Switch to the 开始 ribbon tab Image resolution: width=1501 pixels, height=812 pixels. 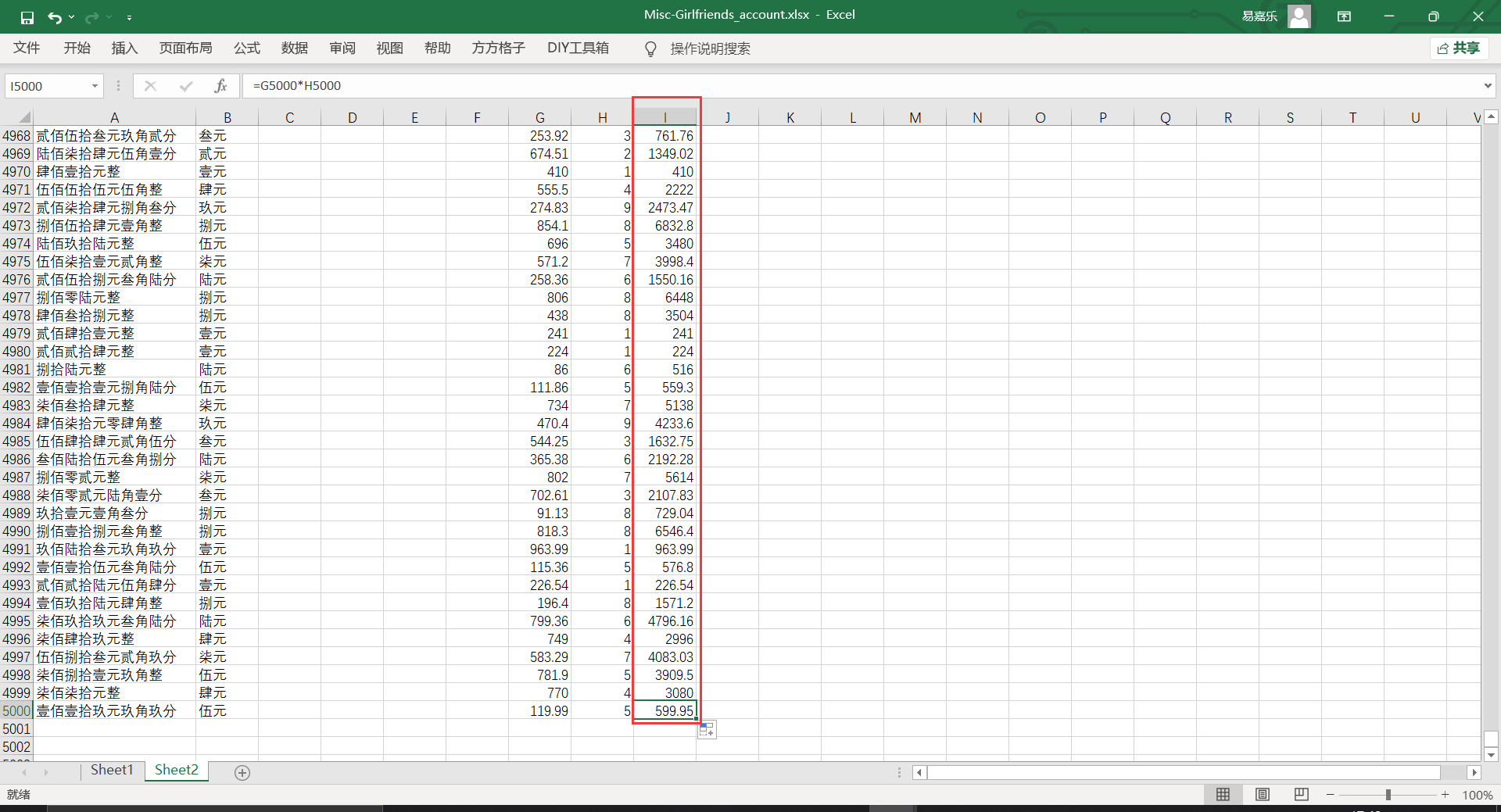[77, 48]
